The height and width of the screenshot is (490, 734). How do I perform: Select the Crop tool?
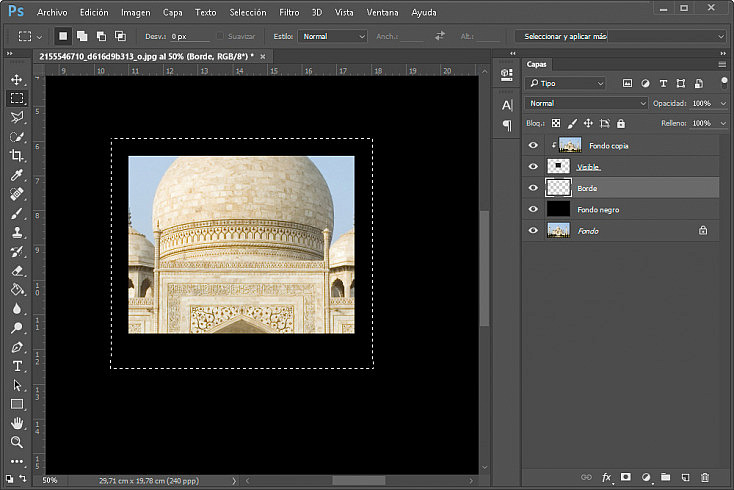tap(17, 155)
